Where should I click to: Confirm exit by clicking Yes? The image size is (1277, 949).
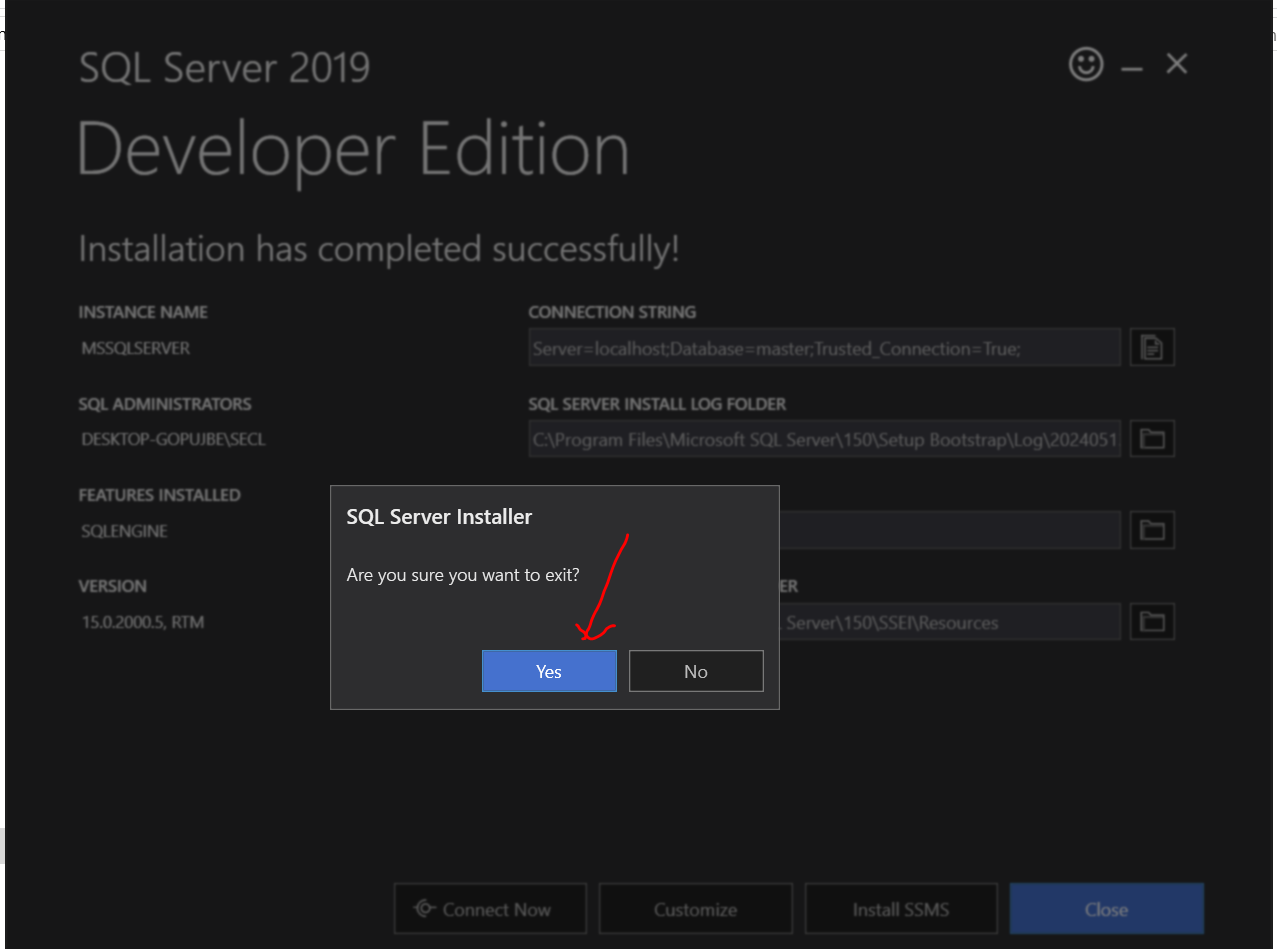click(549, 671)
